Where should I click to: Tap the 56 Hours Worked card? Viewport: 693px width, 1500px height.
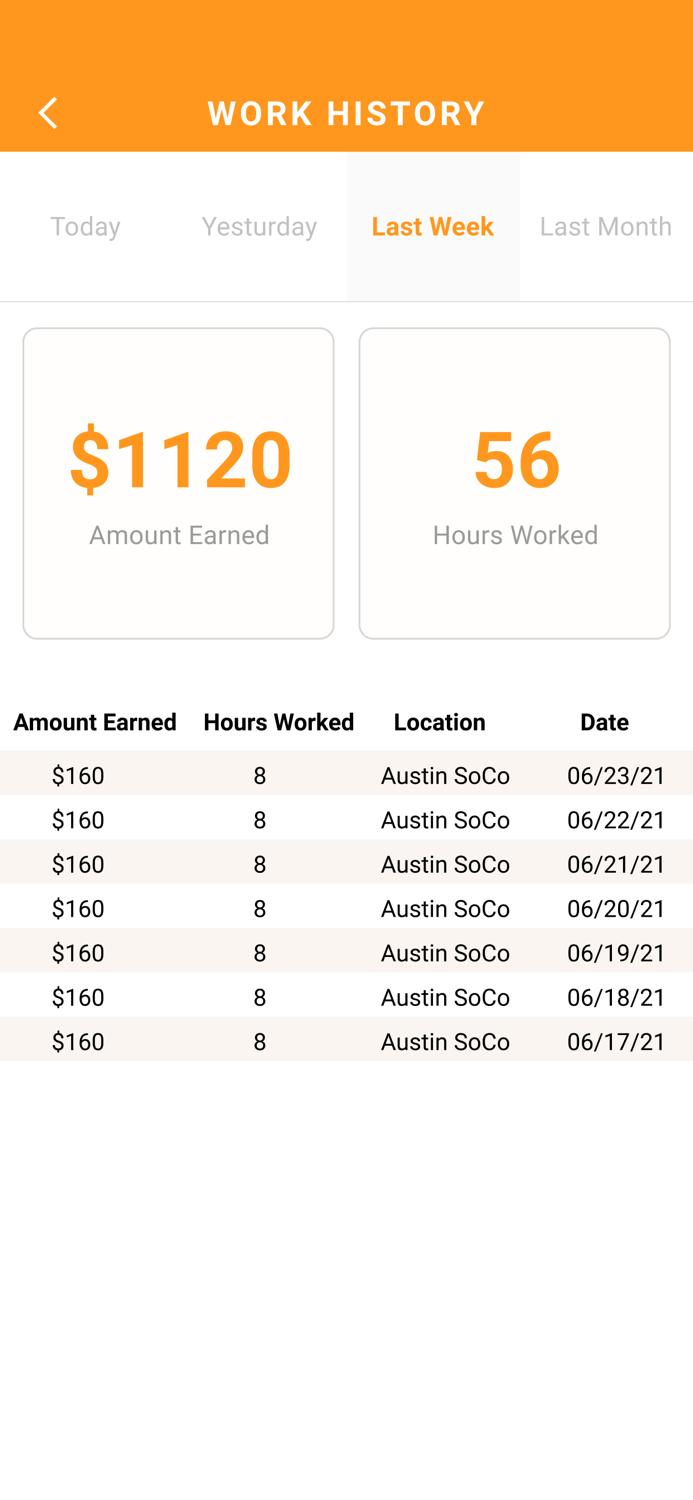pos(514,483)
